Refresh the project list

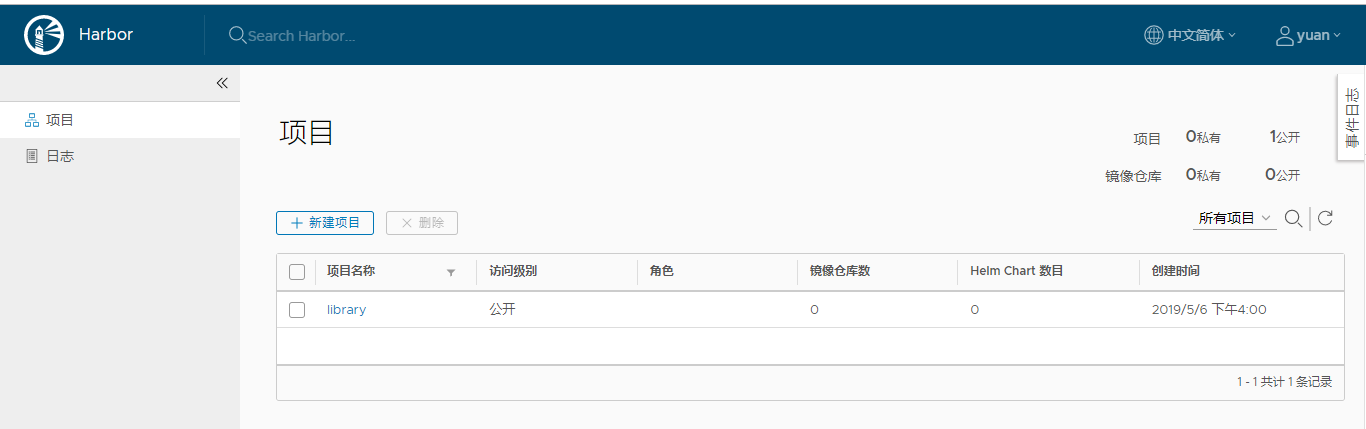tap(1325, 218)
